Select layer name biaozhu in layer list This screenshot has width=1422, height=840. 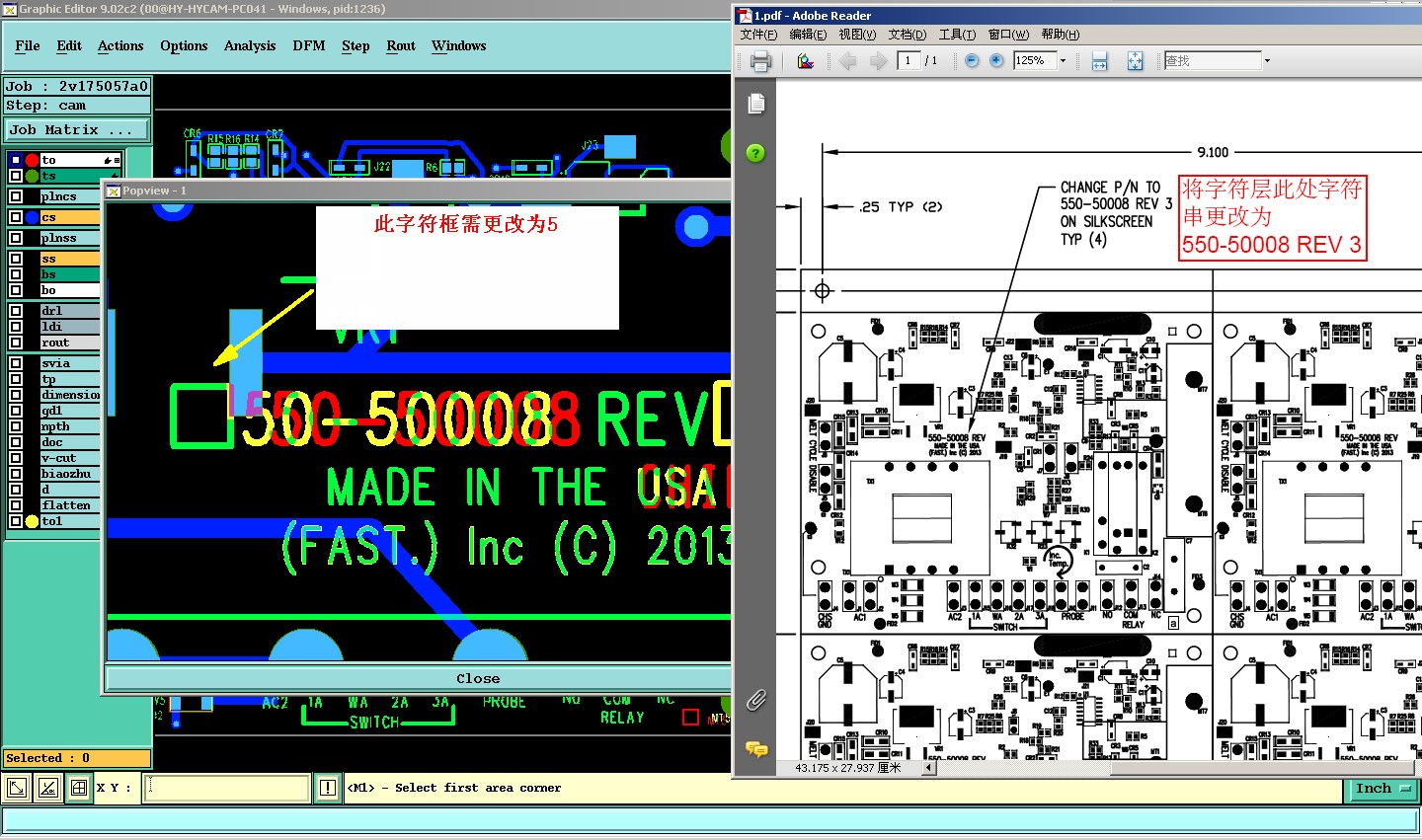(66, 474)
